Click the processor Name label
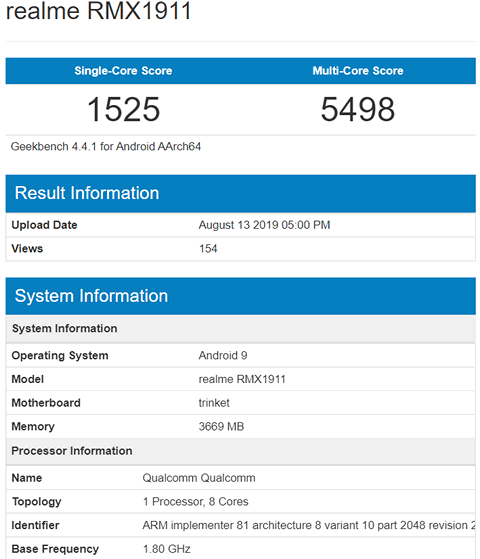 click(27, 478)
